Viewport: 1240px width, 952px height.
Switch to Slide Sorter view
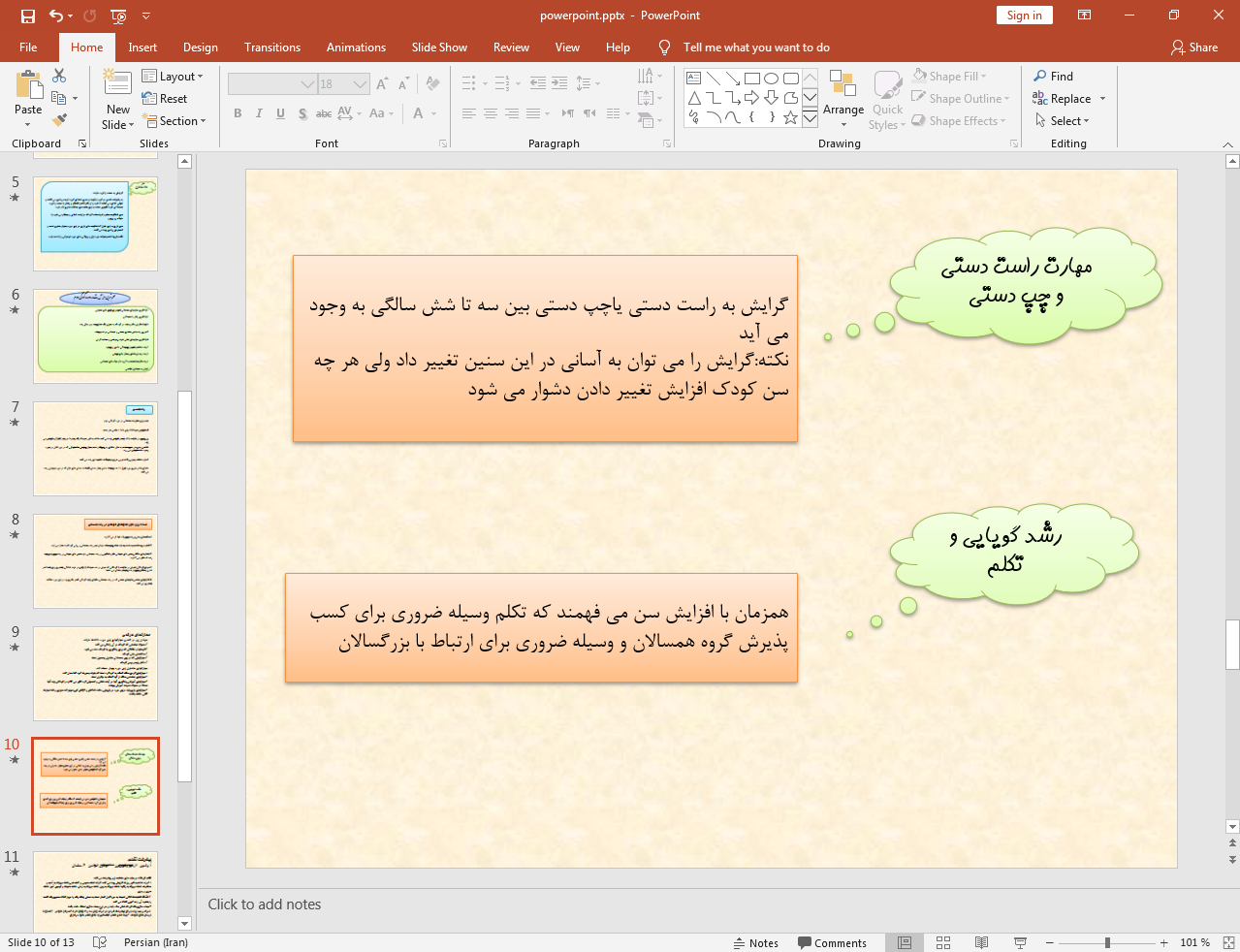point(943,942)
